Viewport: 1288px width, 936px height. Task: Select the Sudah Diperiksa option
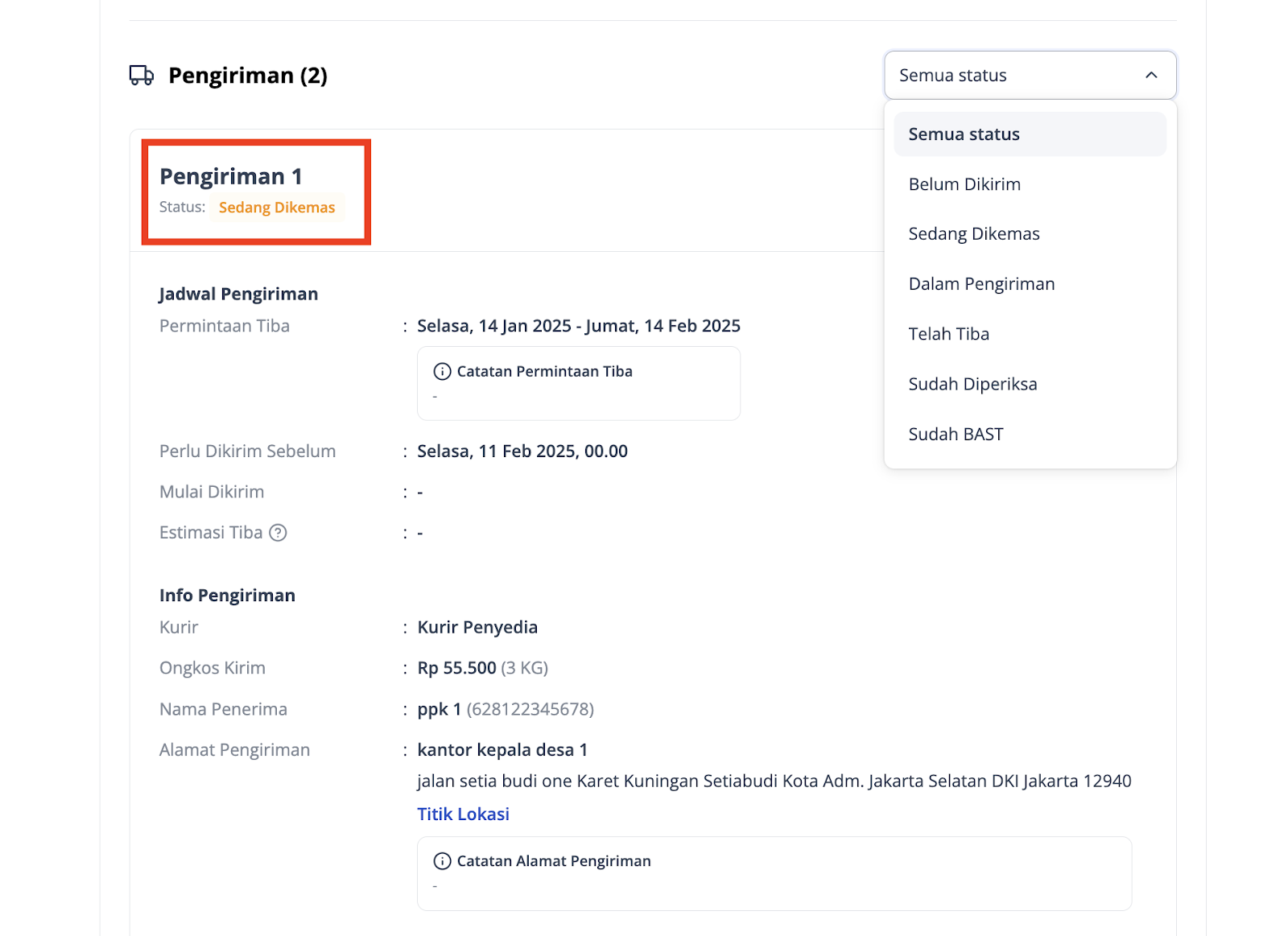tap(1030, 385)
